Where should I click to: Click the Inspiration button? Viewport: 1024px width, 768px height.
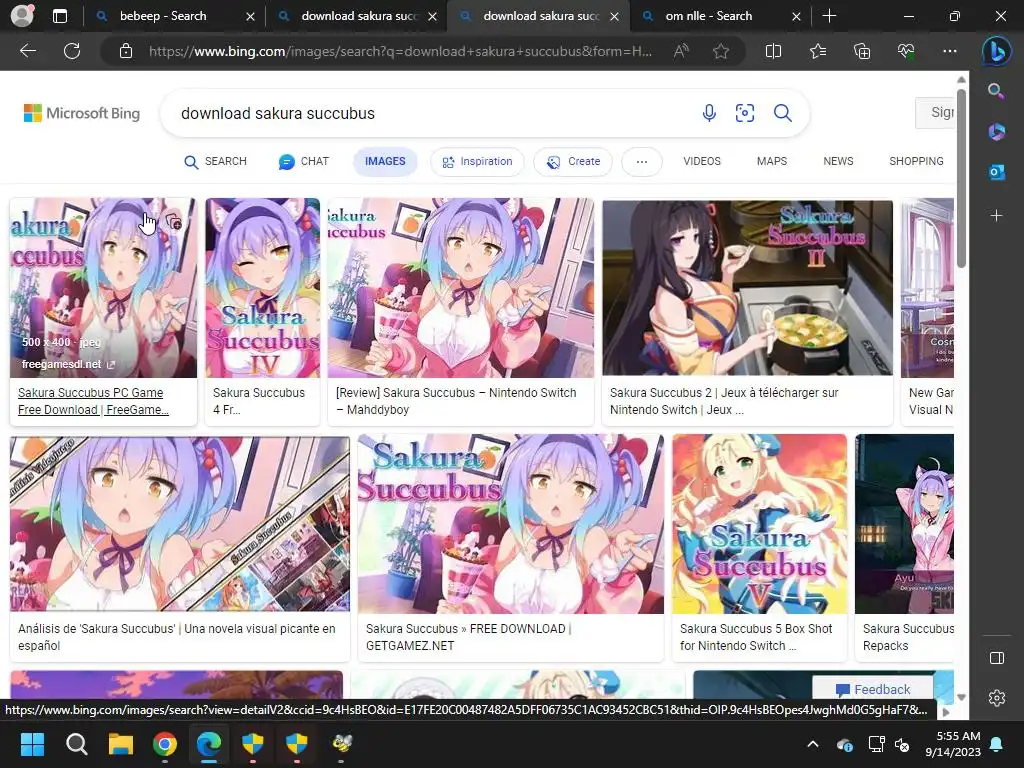click(477, 161)
